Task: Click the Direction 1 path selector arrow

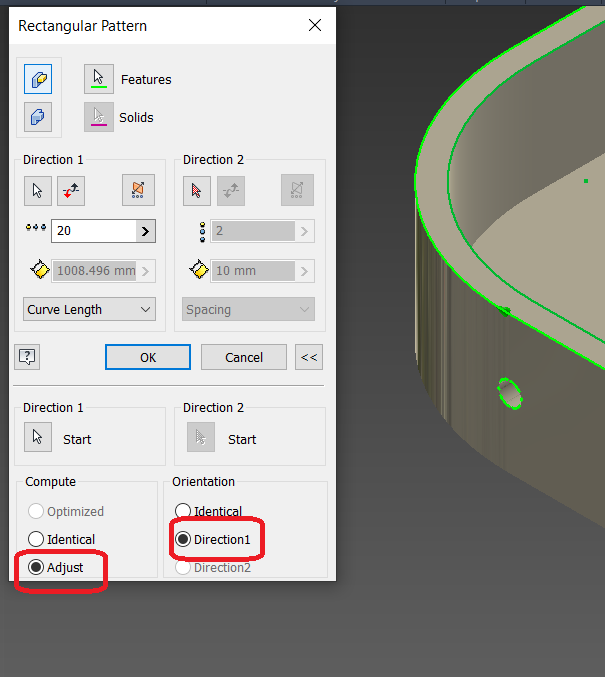Action: tap(38, 190)
